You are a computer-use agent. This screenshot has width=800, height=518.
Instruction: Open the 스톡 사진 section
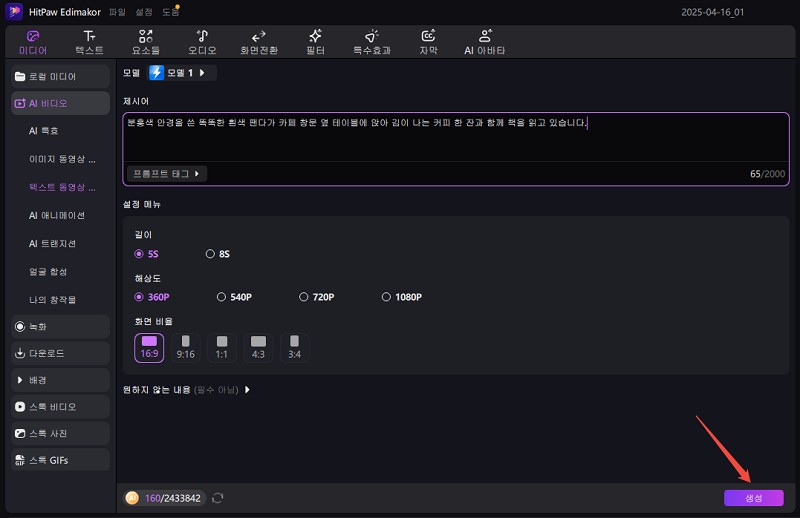(60, 433)
